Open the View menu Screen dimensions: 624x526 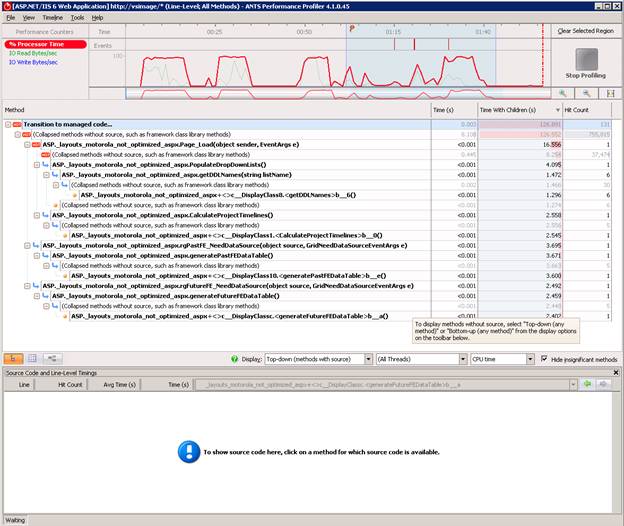point(29,18)
